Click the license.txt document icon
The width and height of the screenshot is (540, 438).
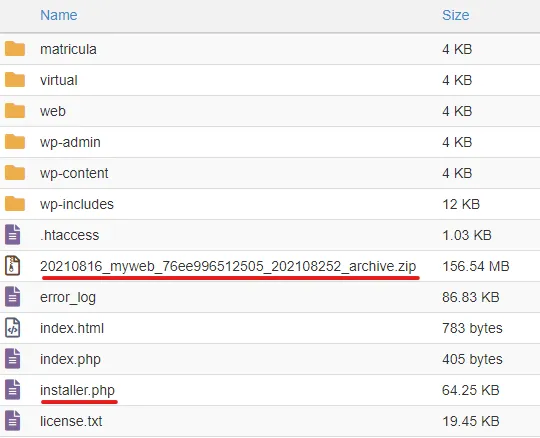[12, 420]
